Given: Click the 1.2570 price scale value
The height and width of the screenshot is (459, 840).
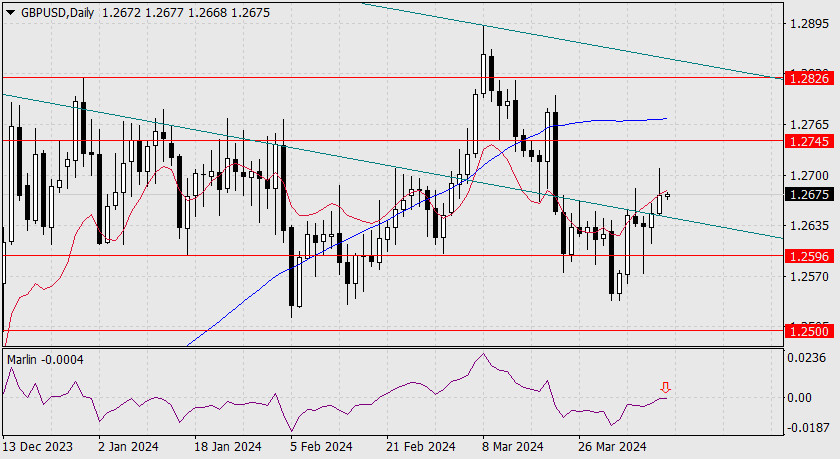Looking at the screenshot, I should pos(809,277).
